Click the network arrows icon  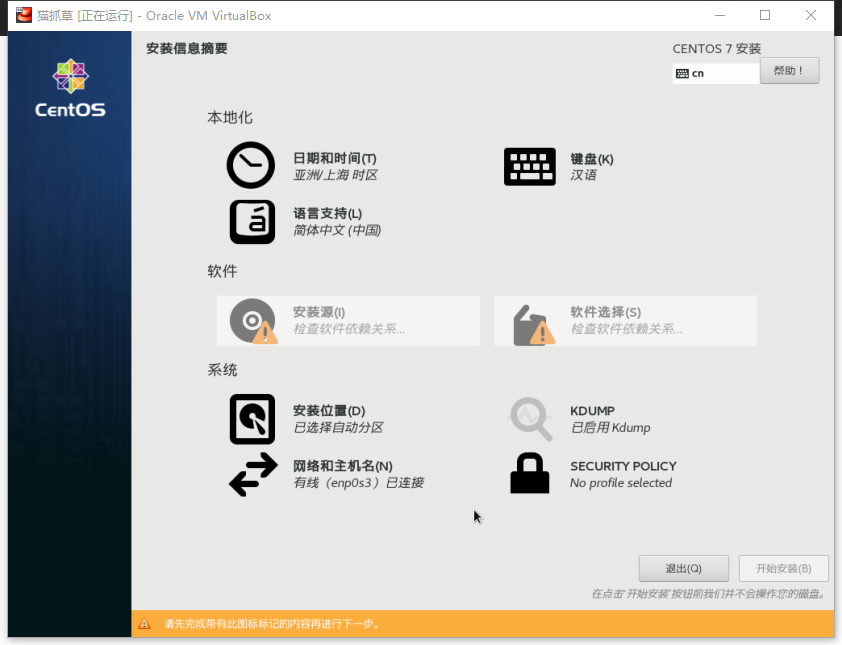click(x=253, y=474)
